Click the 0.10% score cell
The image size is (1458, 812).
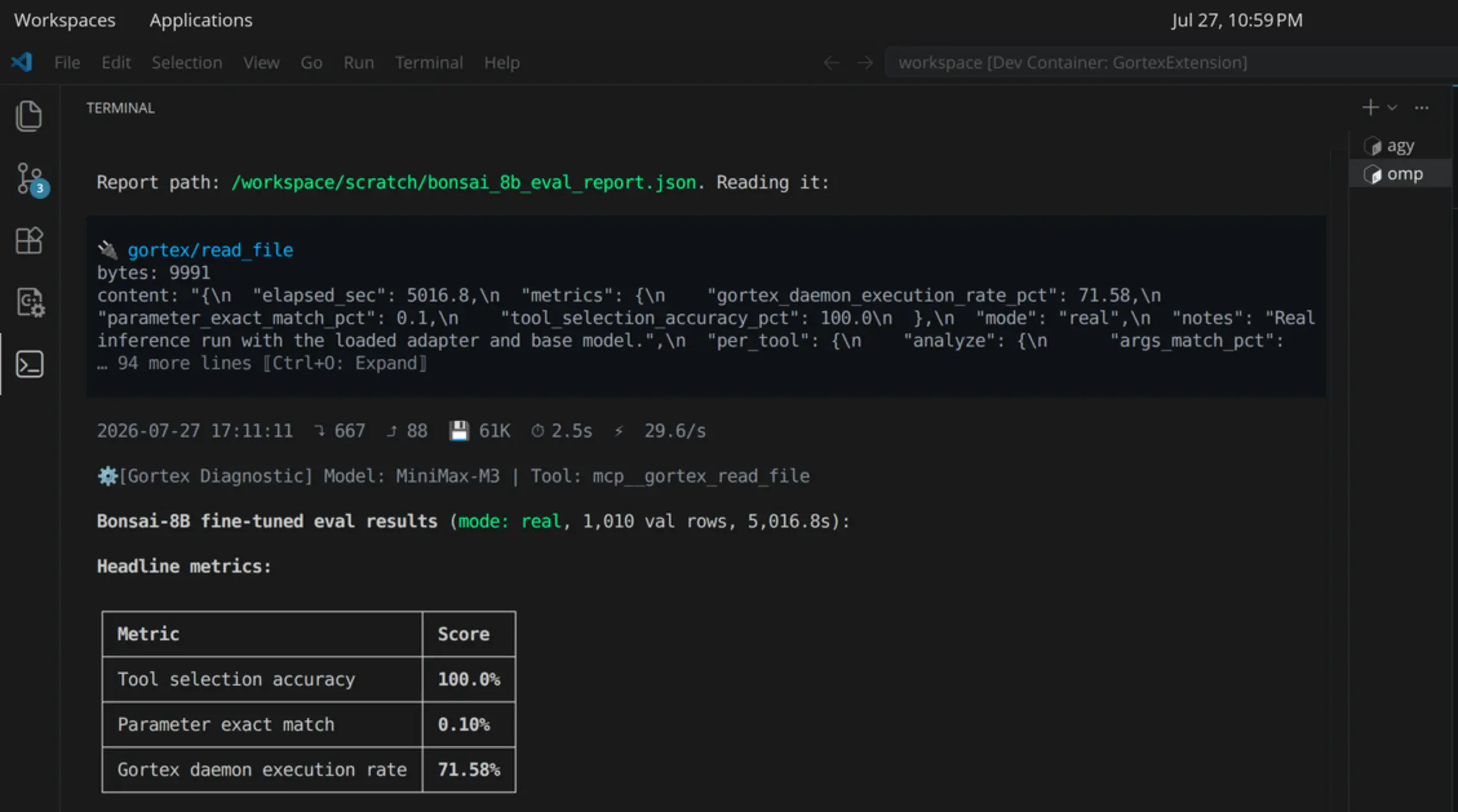pos(469,724)
